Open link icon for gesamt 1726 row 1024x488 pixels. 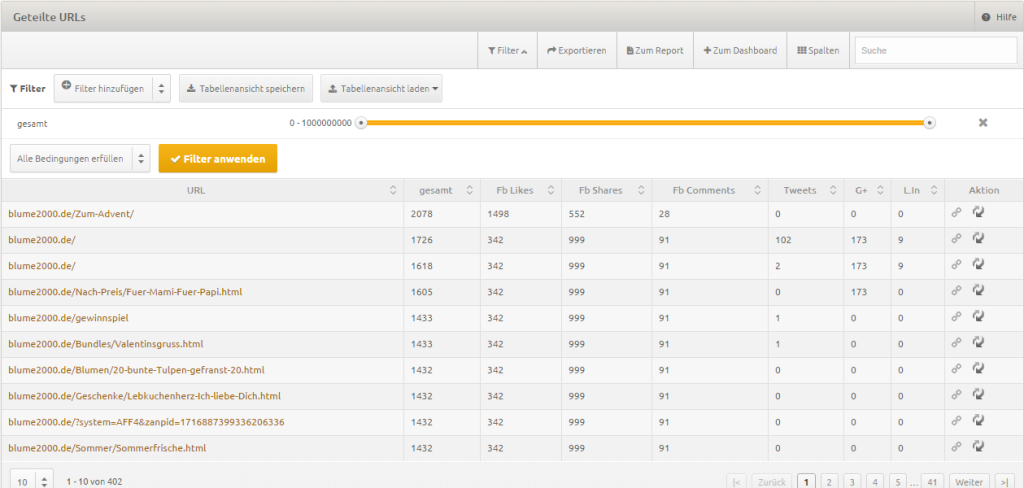[956, 238]
